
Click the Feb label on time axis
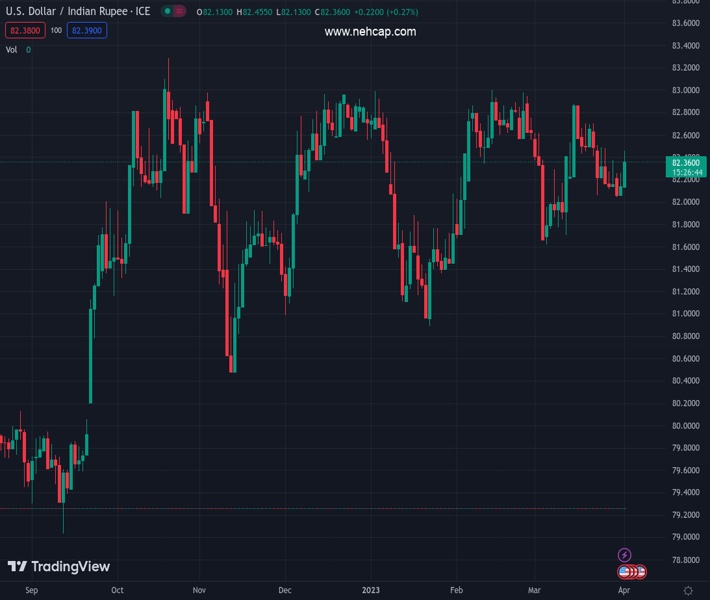point(457,591)
